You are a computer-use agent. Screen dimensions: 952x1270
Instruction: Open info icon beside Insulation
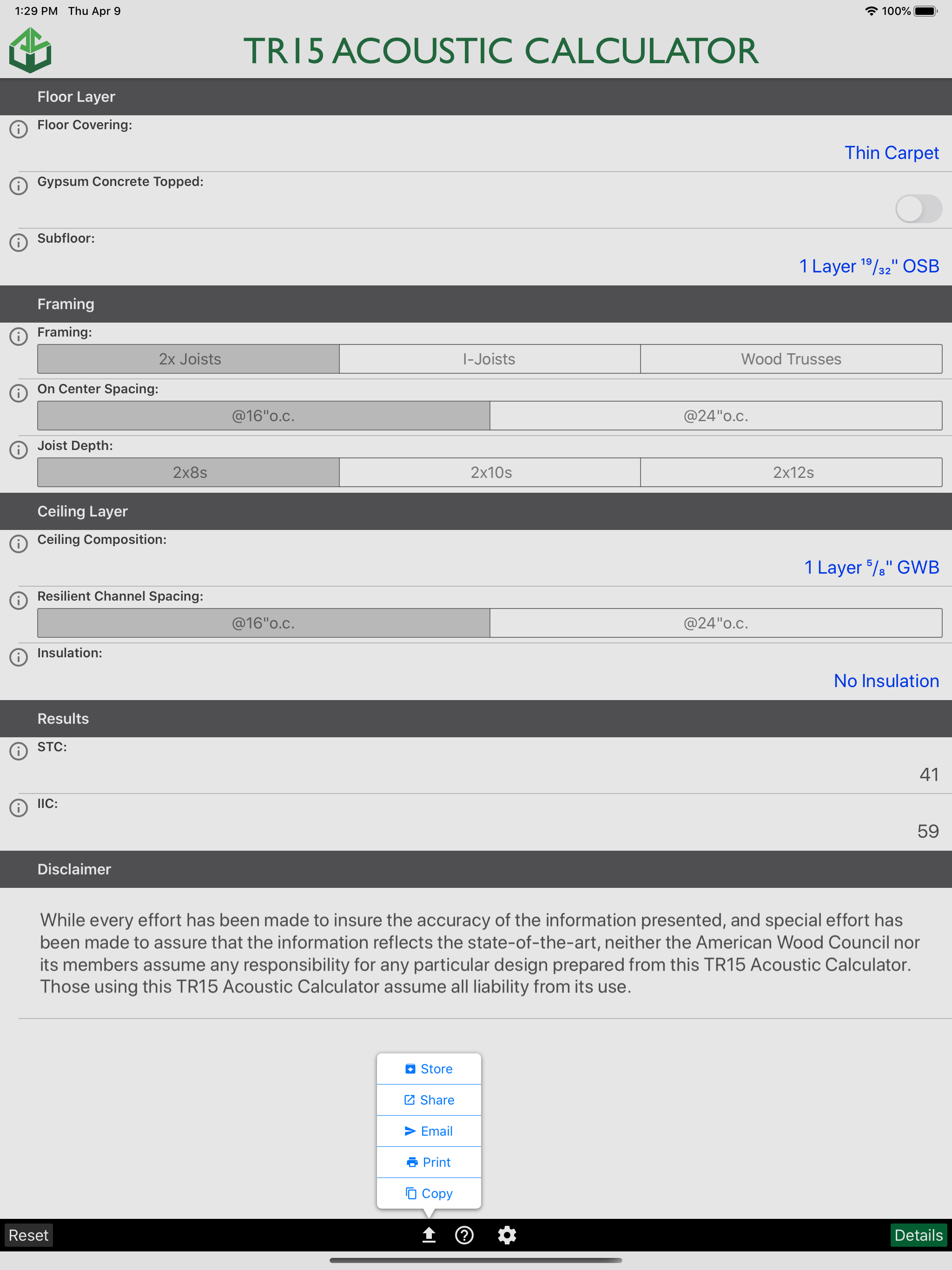click(x=19, y=657)
